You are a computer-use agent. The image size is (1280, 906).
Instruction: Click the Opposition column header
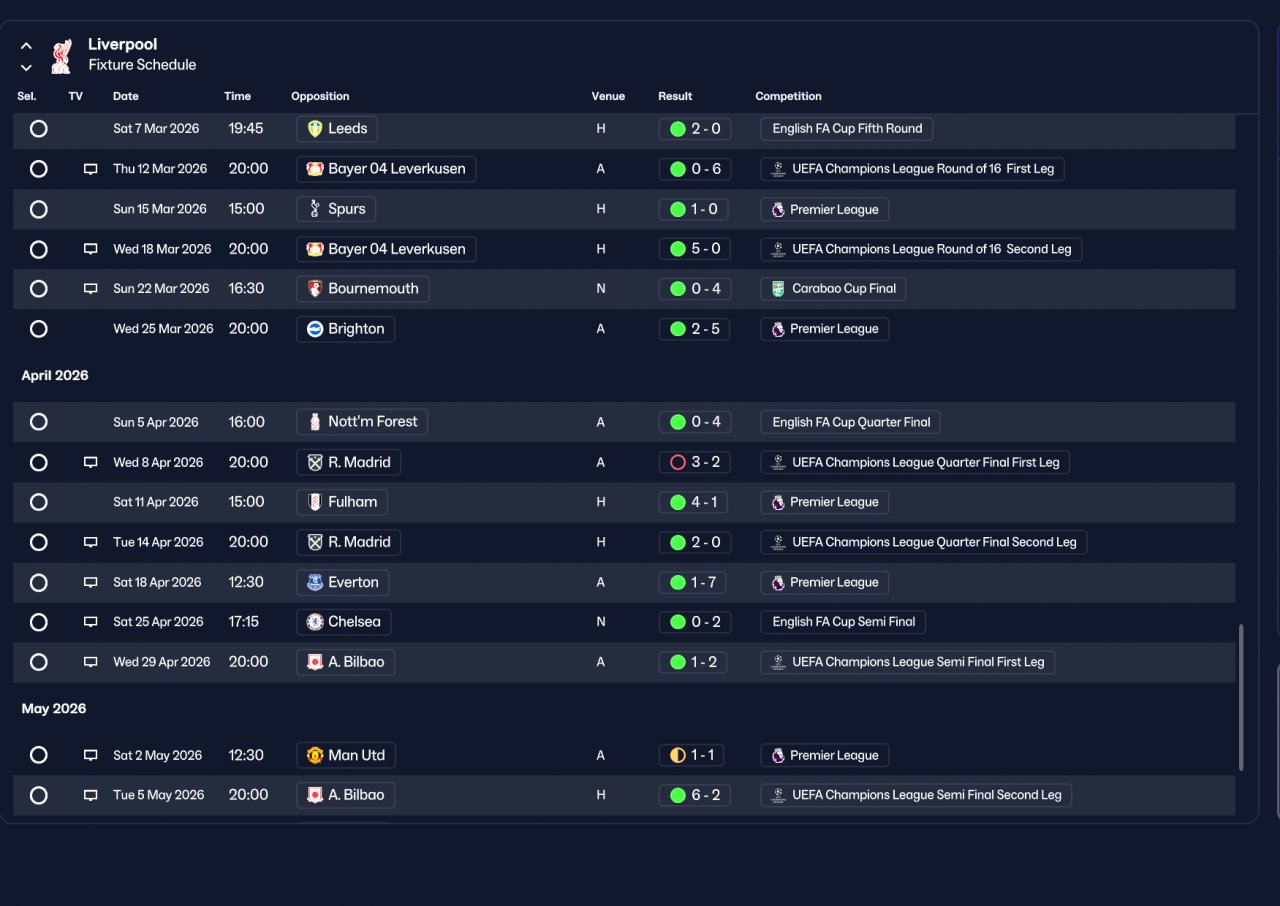pos(320,96)
